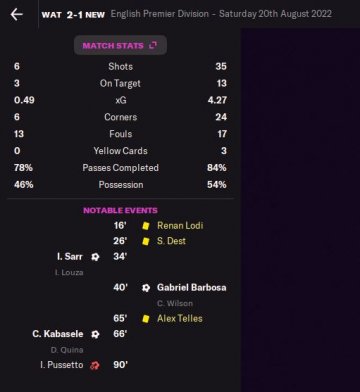Go back using the arrow icon

16,14
